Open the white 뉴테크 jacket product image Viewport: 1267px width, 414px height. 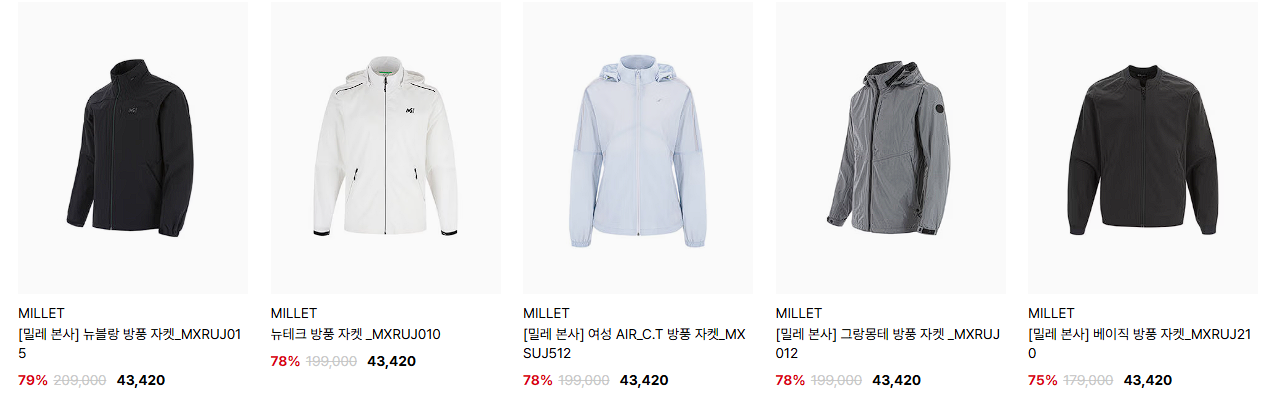[x=385, y=147]
